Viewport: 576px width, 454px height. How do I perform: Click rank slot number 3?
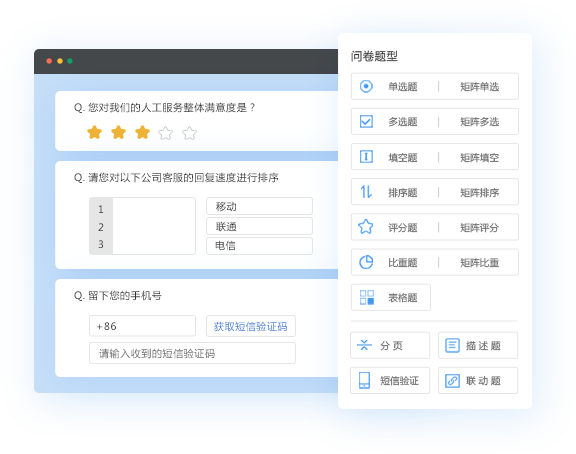tap(101, 244)
